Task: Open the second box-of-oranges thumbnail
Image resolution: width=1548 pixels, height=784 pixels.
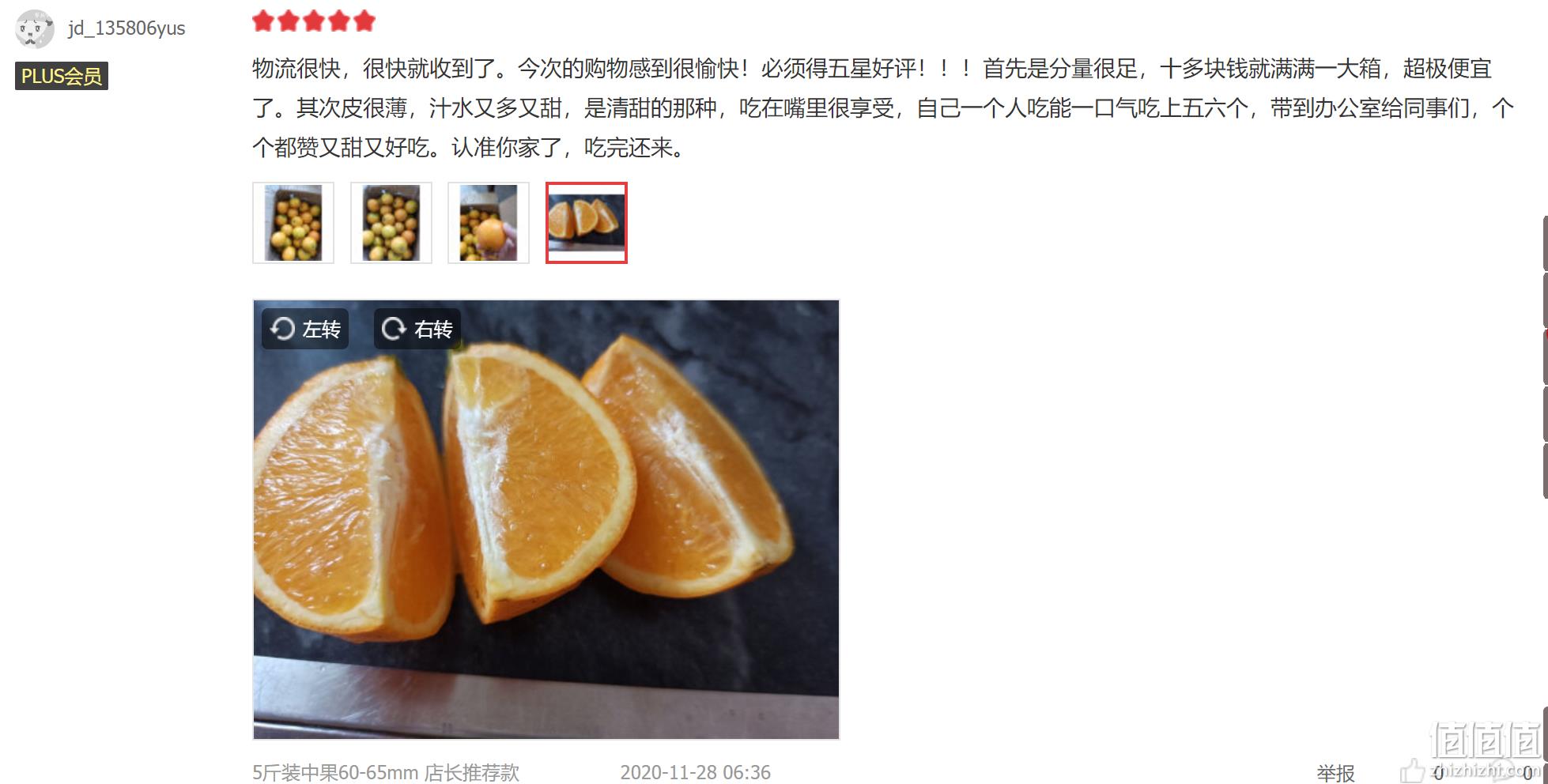Action: pos(391,223)
